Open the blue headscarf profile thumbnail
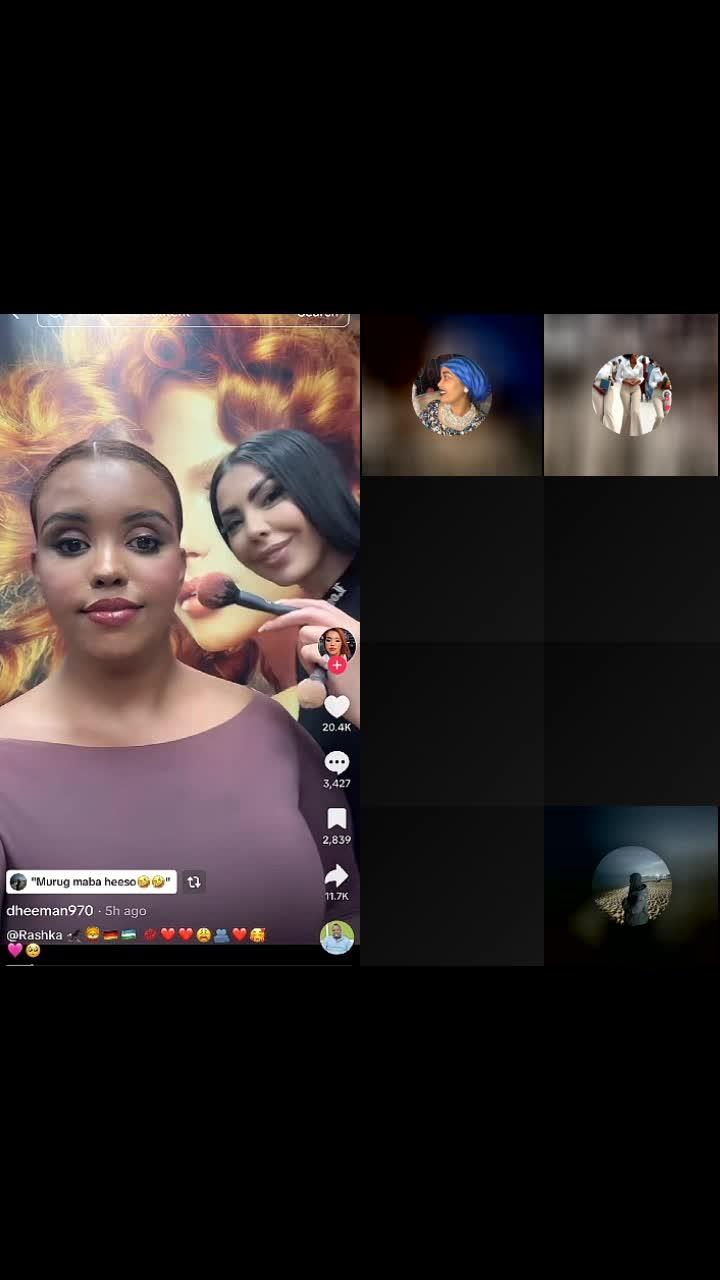 452,395
